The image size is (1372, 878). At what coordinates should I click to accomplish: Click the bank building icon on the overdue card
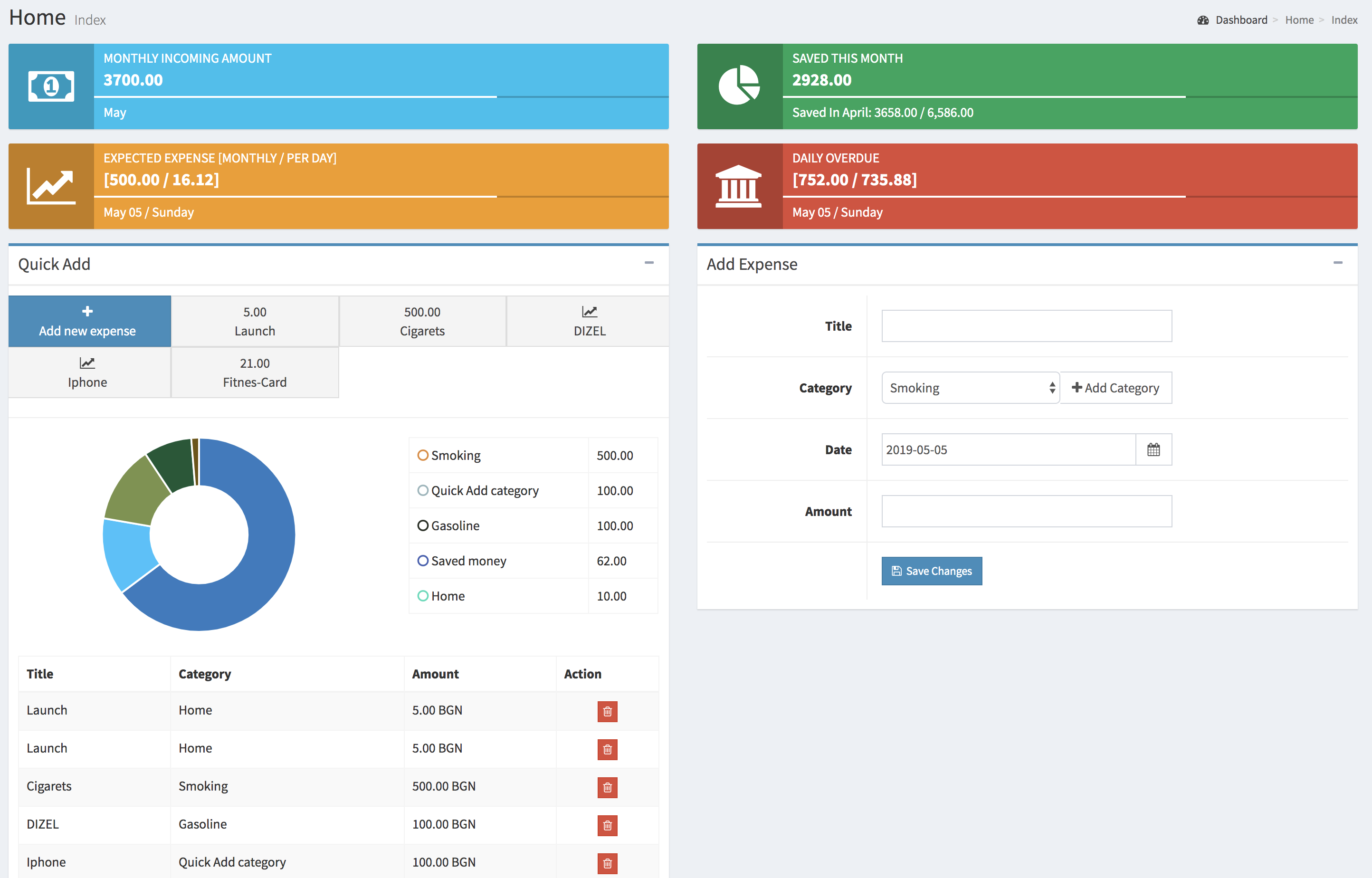(738, 186)
